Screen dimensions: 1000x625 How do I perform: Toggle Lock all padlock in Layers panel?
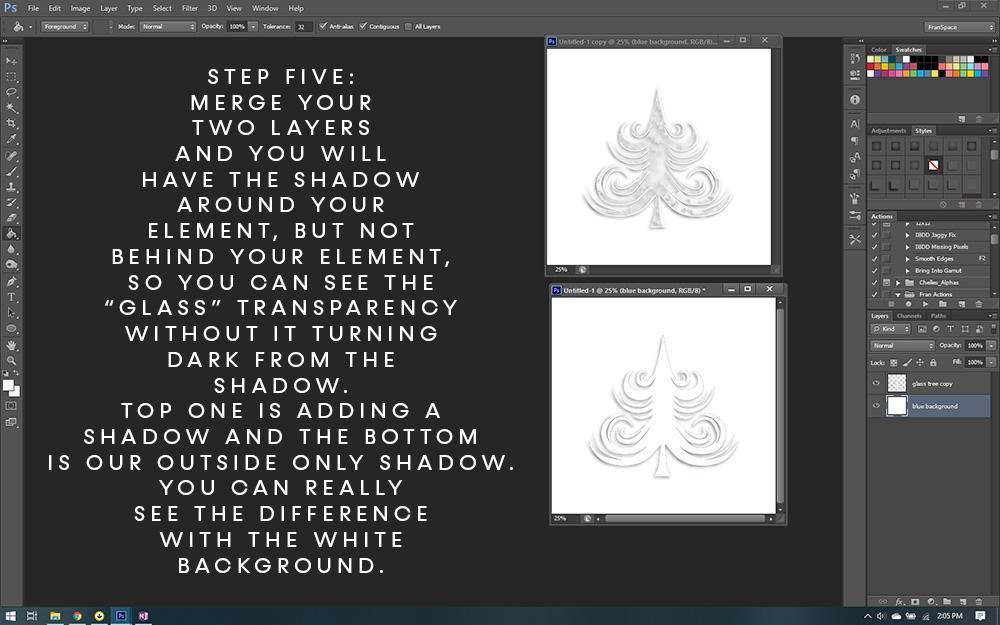933,362
